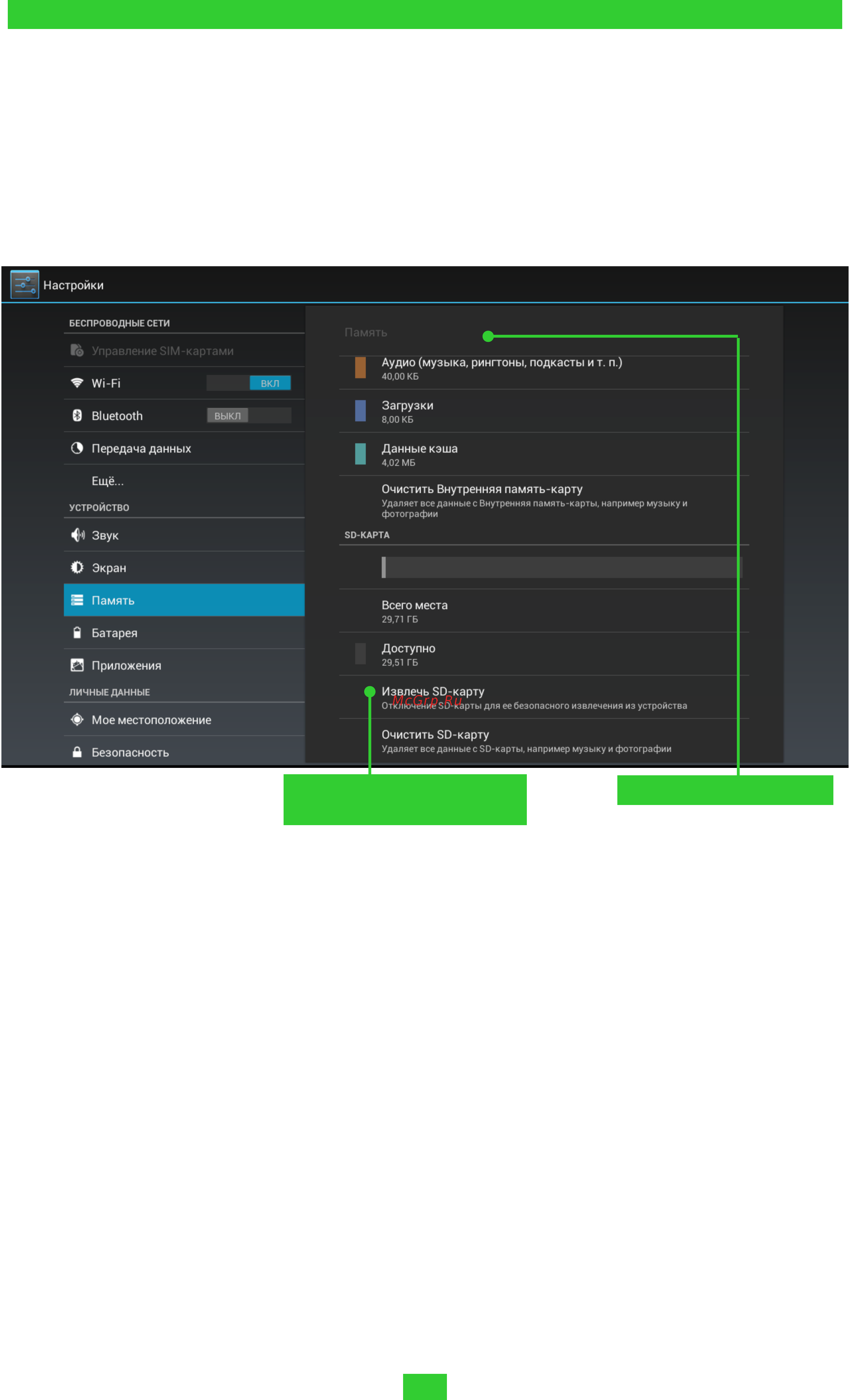Click the SIM card management icon
Viewport: 850px width, 1400px height.
pyautogui.click(x=77, y=351)
